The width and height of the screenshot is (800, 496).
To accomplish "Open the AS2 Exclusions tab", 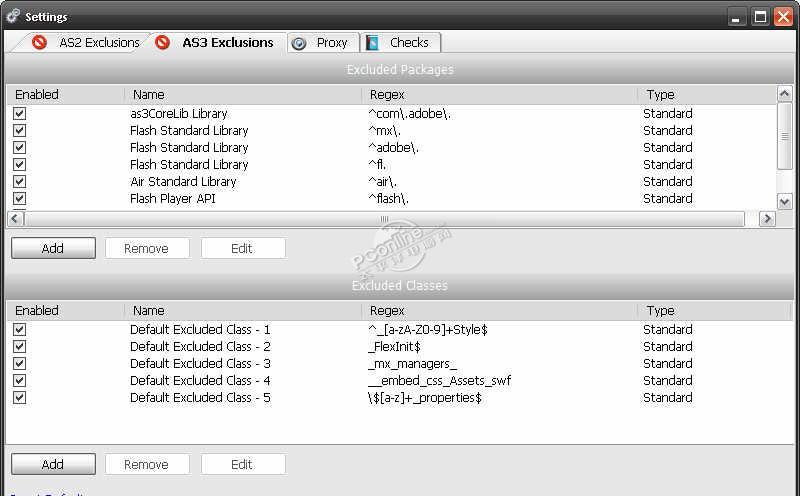I will coord(85,42).
